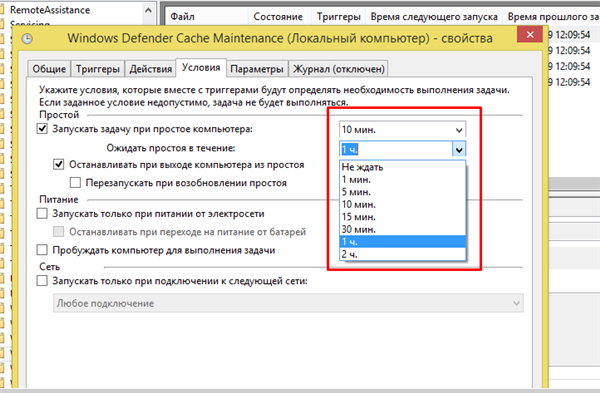Image resolution: width=600 pixels, height=393 pixels.
Task: Choose 2 ч. from the dropdown list
Action: pos(403,254)
